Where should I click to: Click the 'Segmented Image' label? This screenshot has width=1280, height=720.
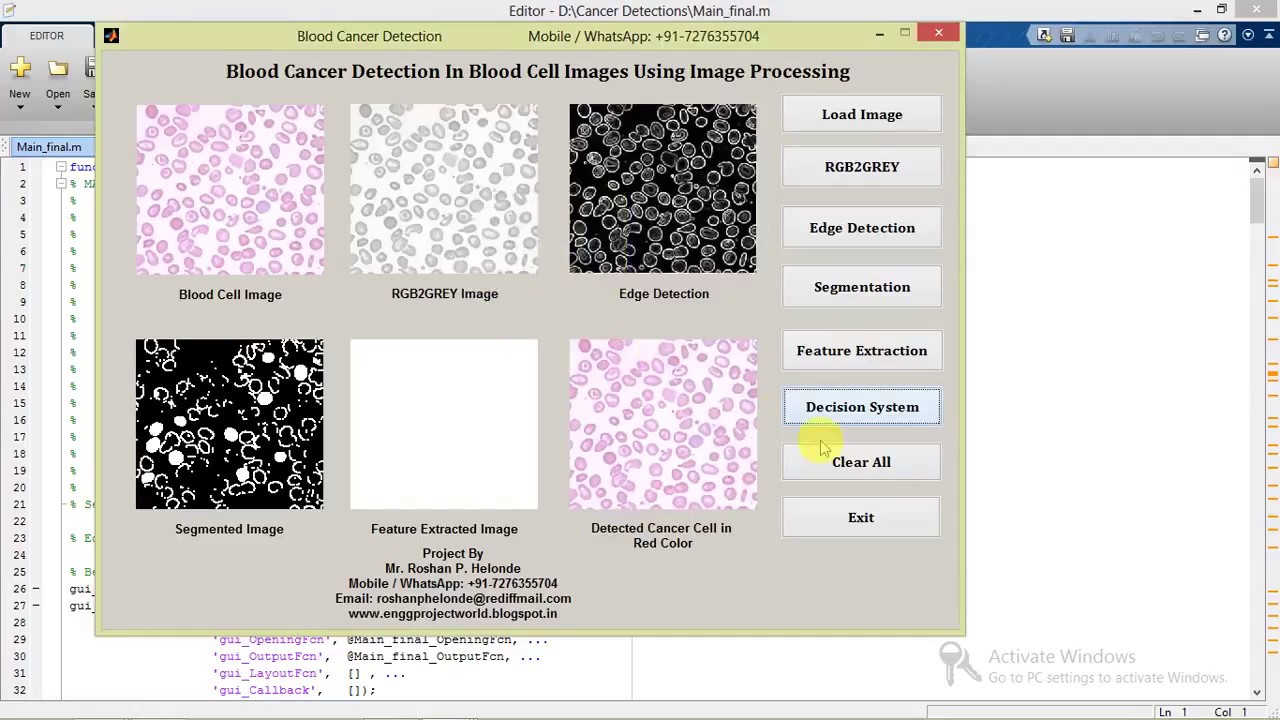[229, 529]
